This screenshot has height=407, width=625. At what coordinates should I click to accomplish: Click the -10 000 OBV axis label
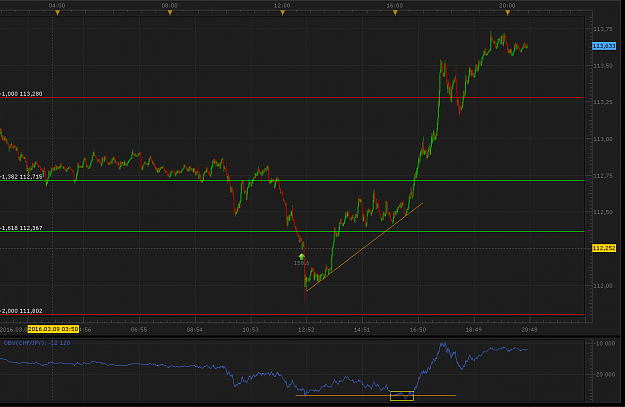[605, 343]
